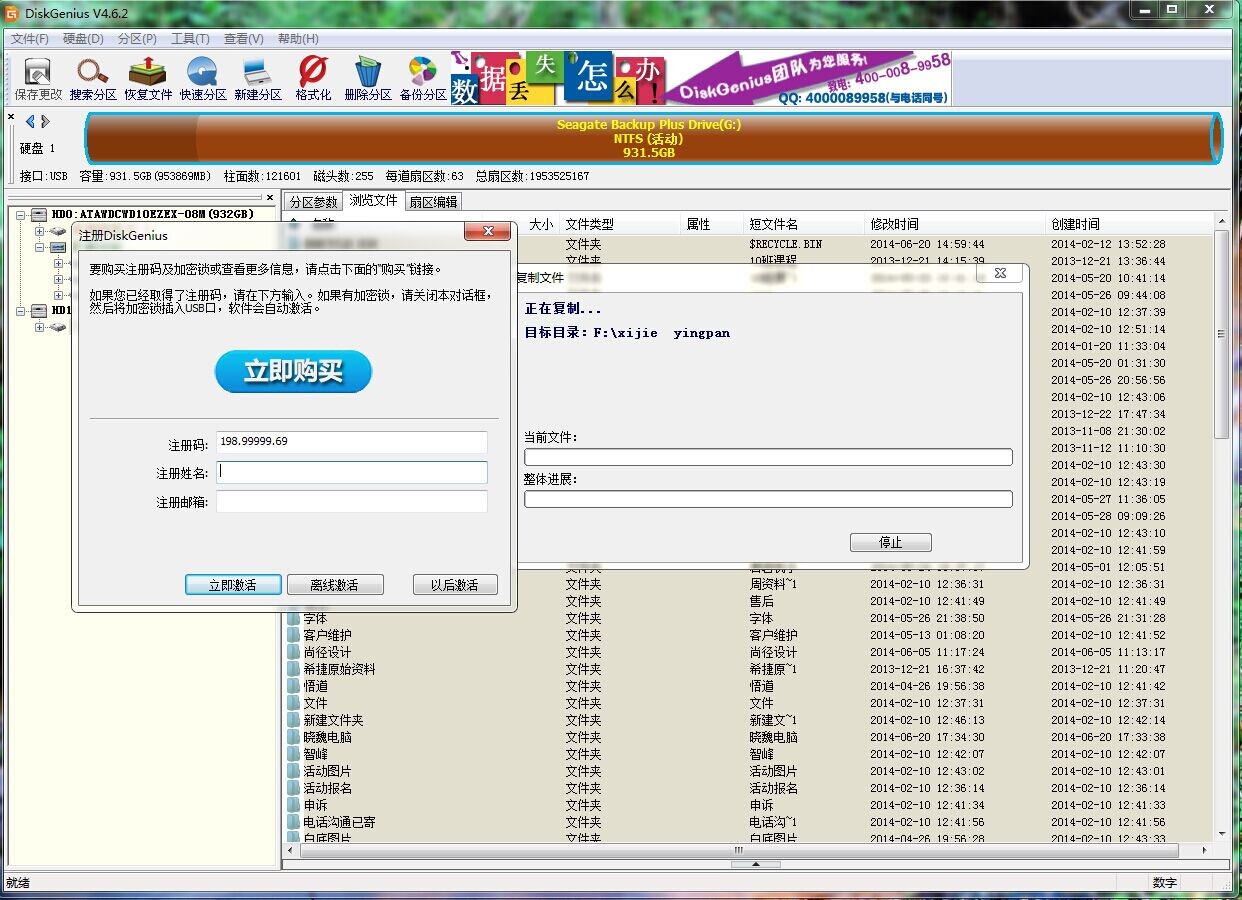Click folder icon of 晓巍电脑 row
The image size is (1242, 900).
(x=293, y=737)
